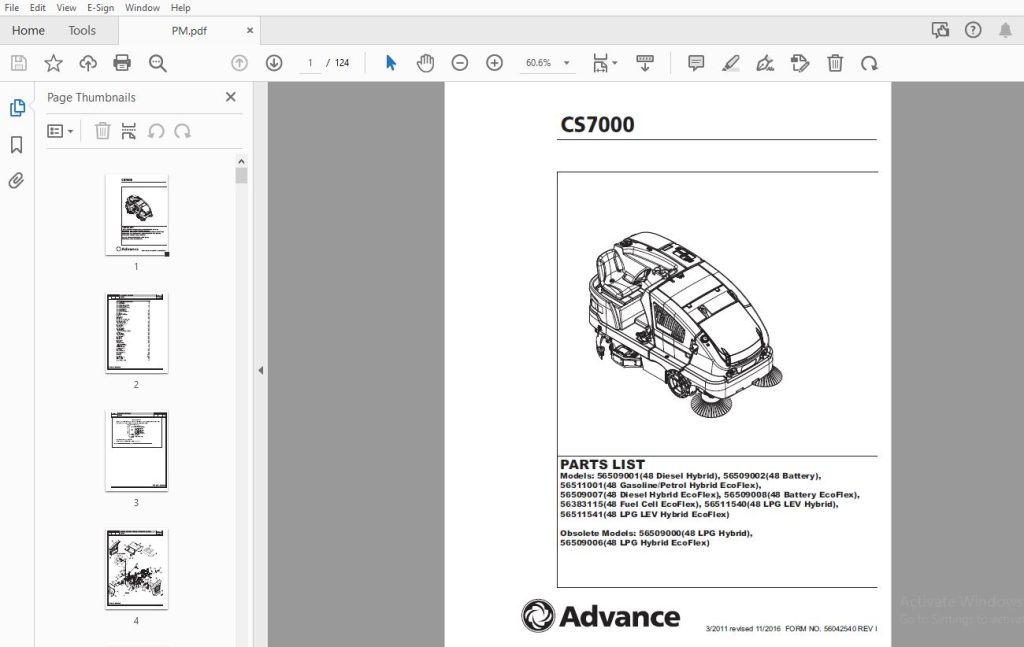Open the Add comment sticky note tool

pyautogui.click(x=696, y=63)
